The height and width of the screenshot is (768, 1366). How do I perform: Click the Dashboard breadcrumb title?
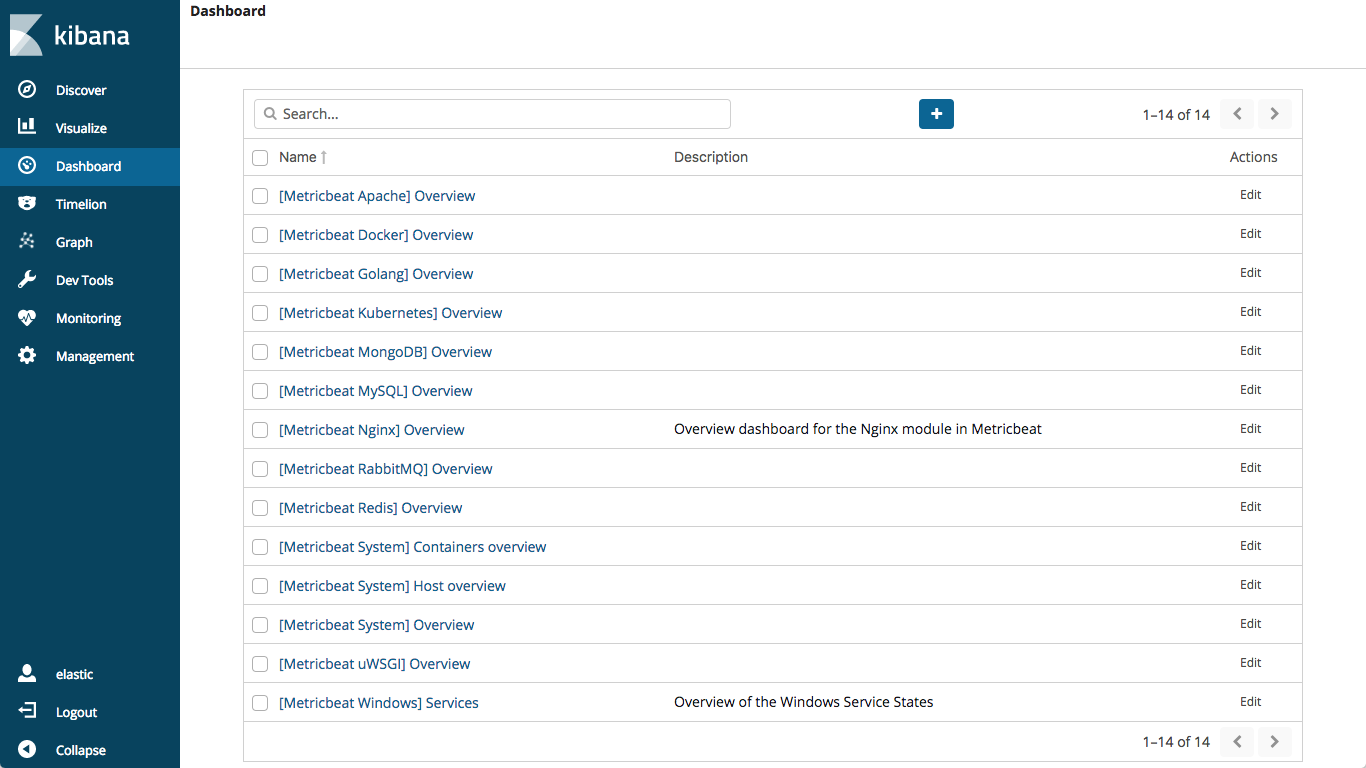[228, 11]
